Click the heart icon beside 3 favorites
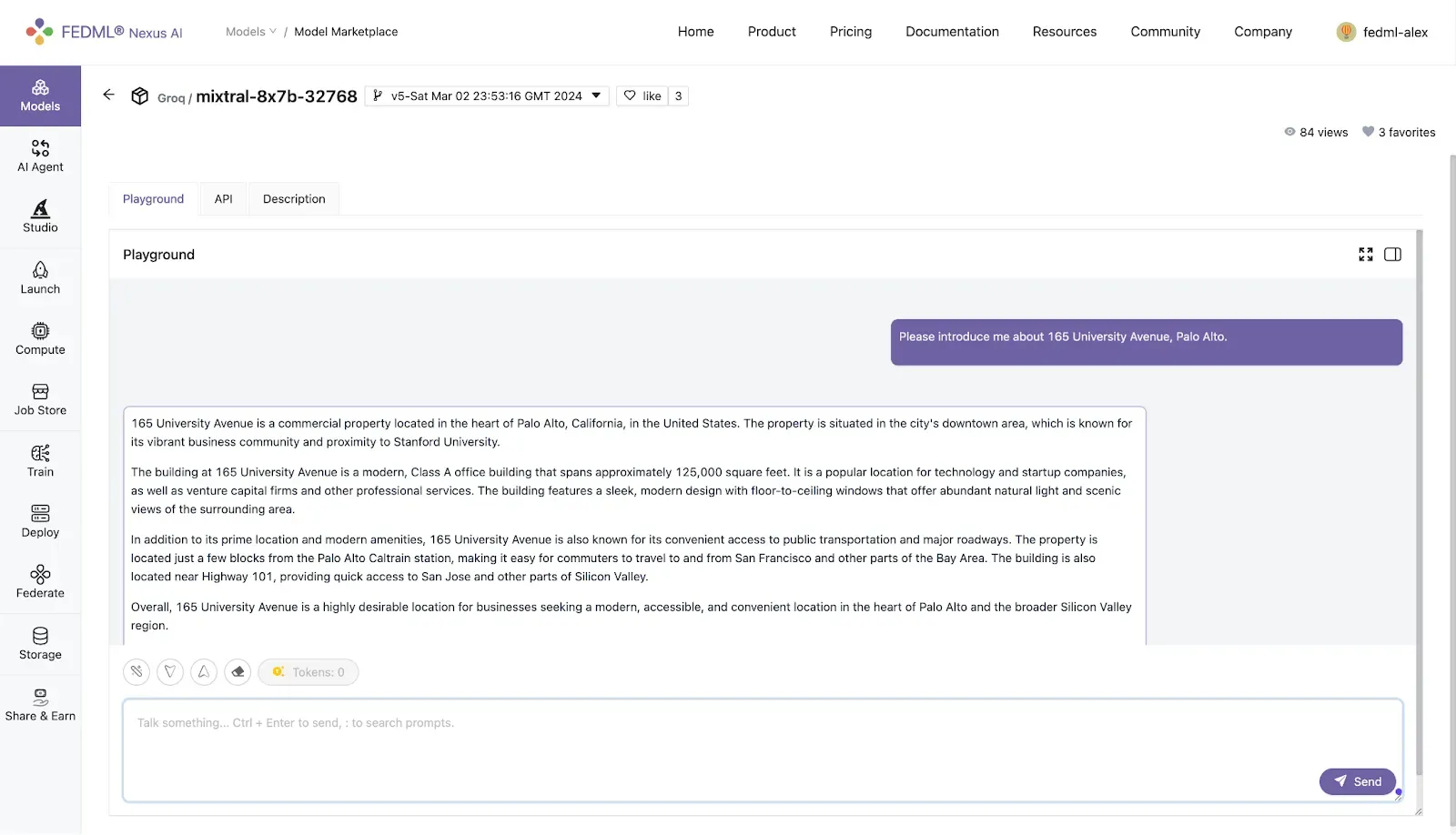The image size is (1456, 835). tap(1368, 132)
